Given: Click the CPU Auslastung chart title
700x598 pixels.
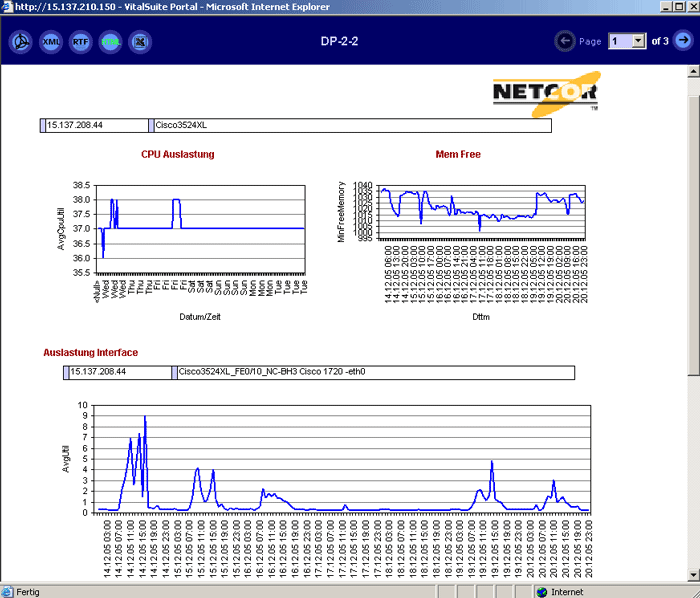Looking at the screenshot, I should point(178,154).
